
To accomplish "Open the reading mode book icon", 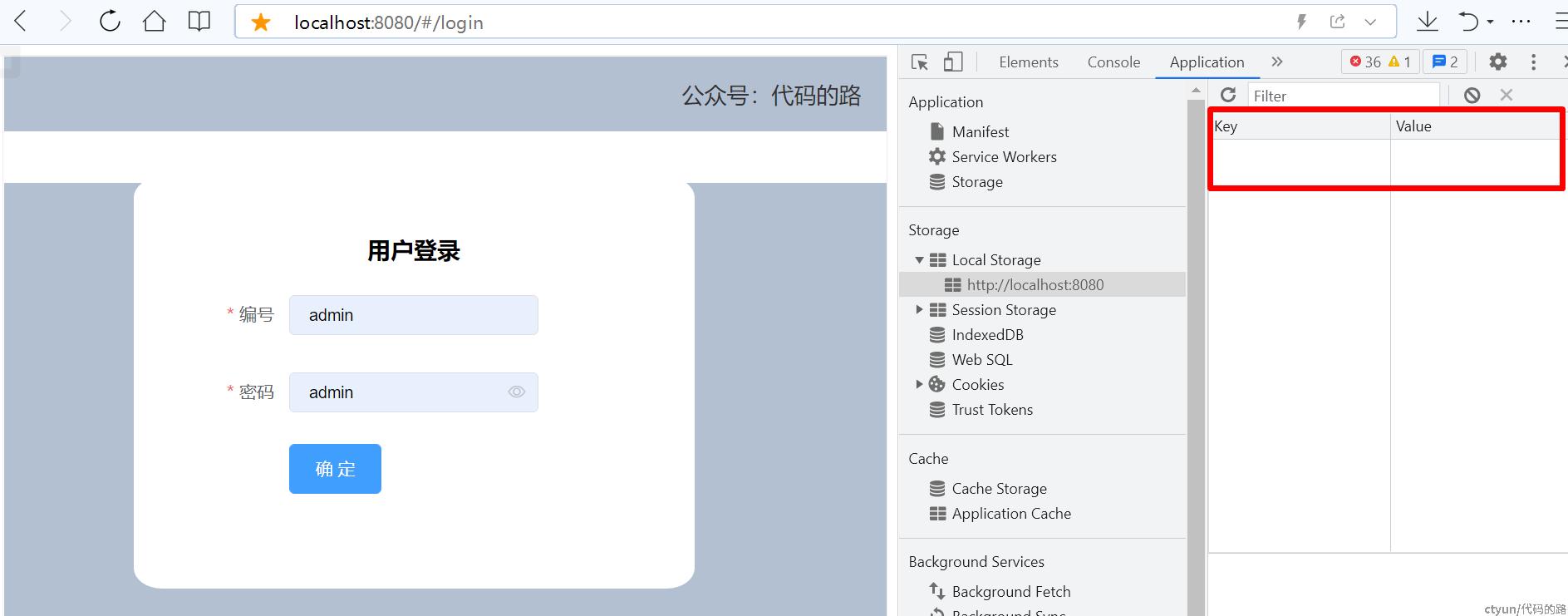I will (x=199, y=22).
